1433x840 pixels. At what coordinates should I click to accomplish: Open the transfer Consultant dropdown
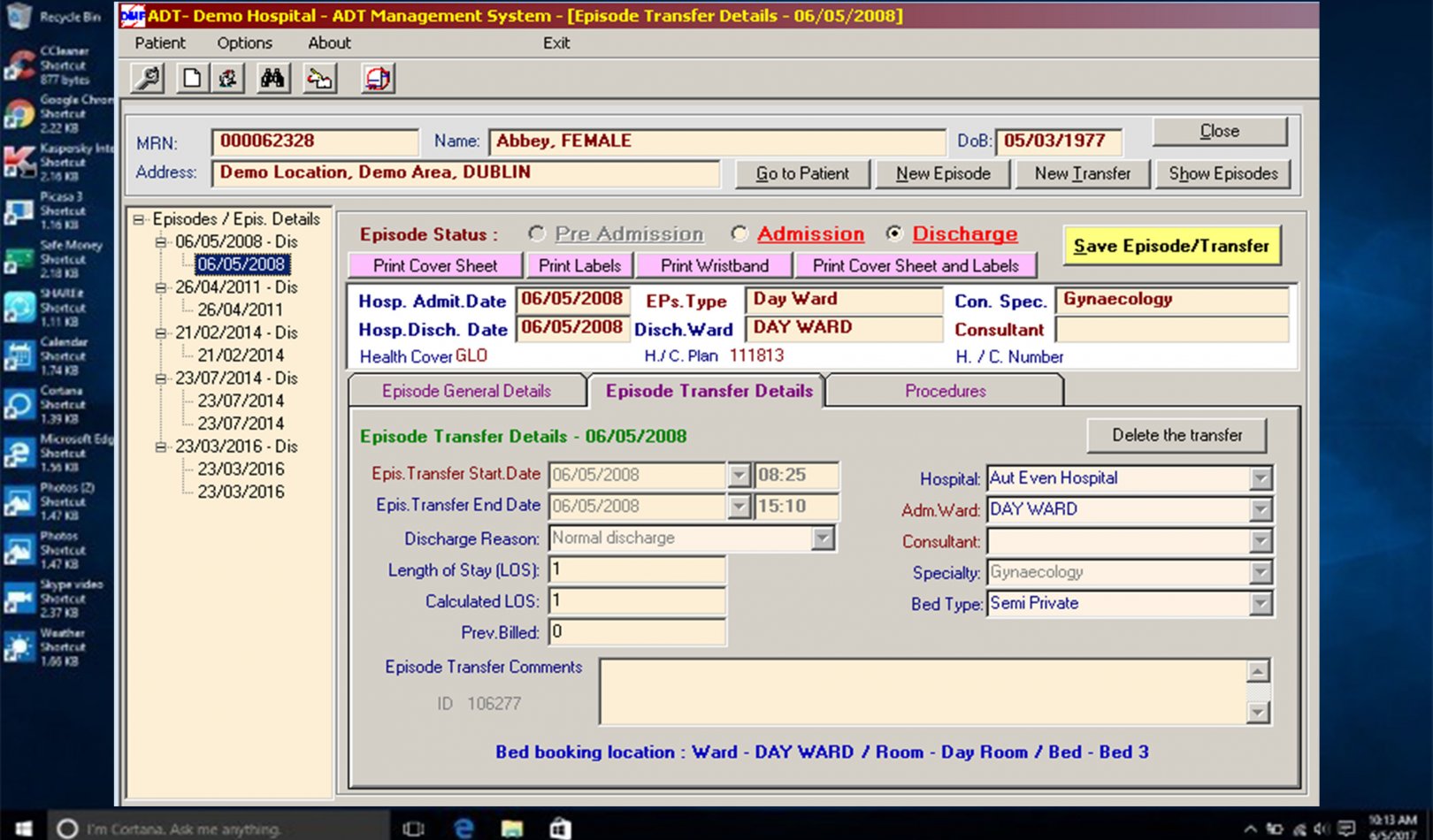tap(1261, 541)
